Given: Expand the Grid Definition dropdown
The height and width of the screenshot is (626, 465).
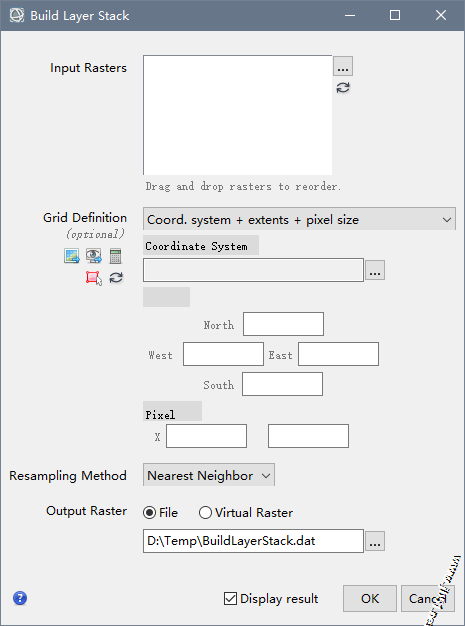Looking at the screenshot, I should [299, 219].
